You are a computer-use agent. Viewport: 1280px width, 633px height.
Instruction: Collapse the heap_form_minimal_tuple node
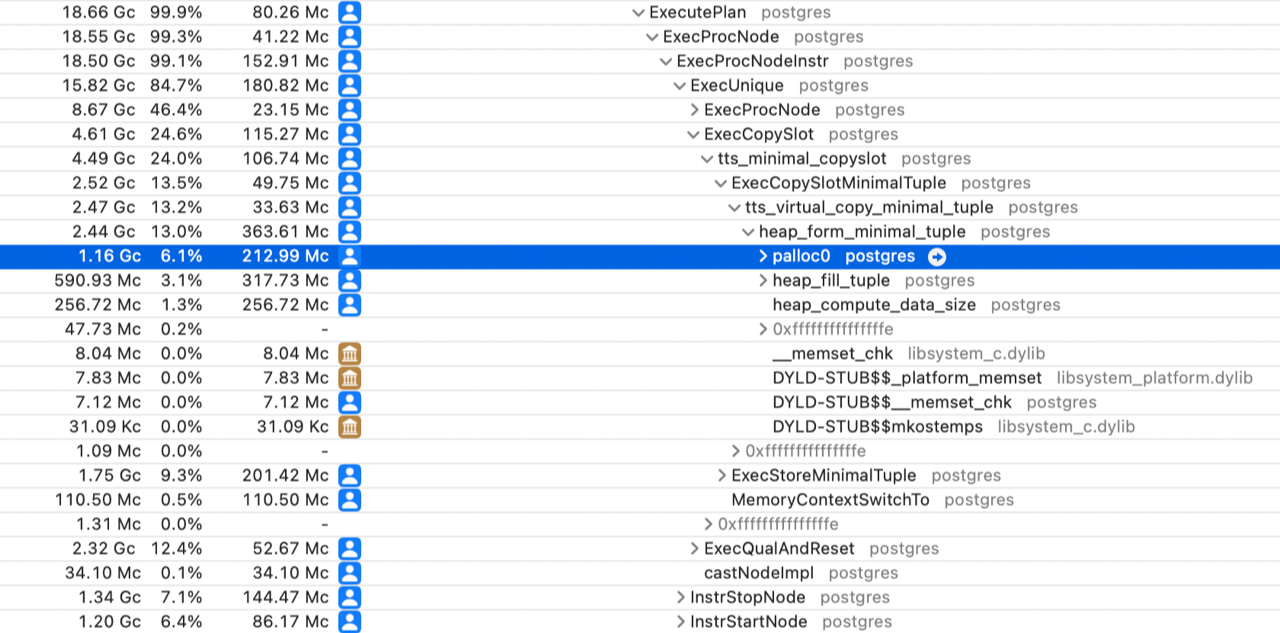[x=749, y=232]
